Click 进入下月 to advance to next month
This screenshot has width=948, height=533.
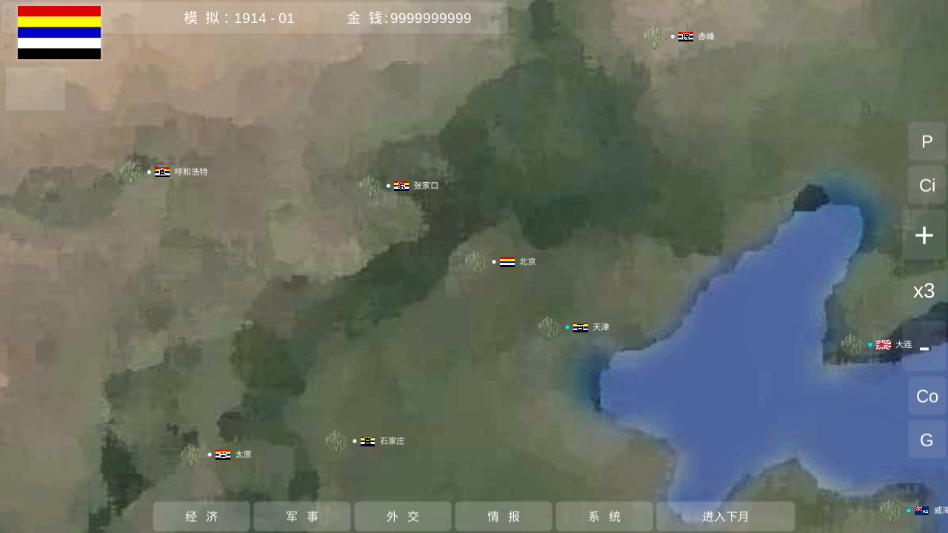click(726, 516)
